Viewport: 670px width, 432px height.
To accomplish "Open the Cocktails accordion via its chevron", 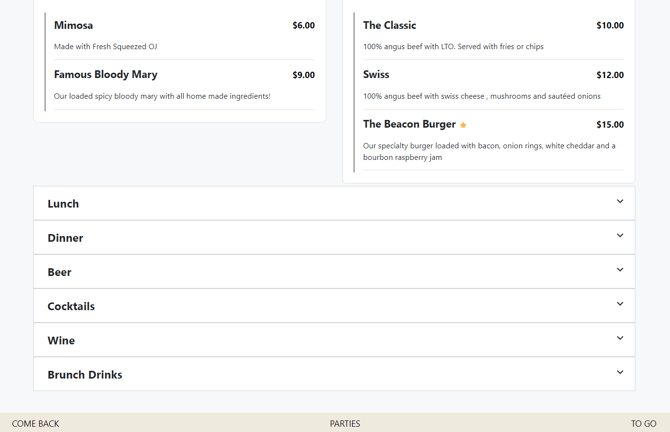I will tap(619, 304).
